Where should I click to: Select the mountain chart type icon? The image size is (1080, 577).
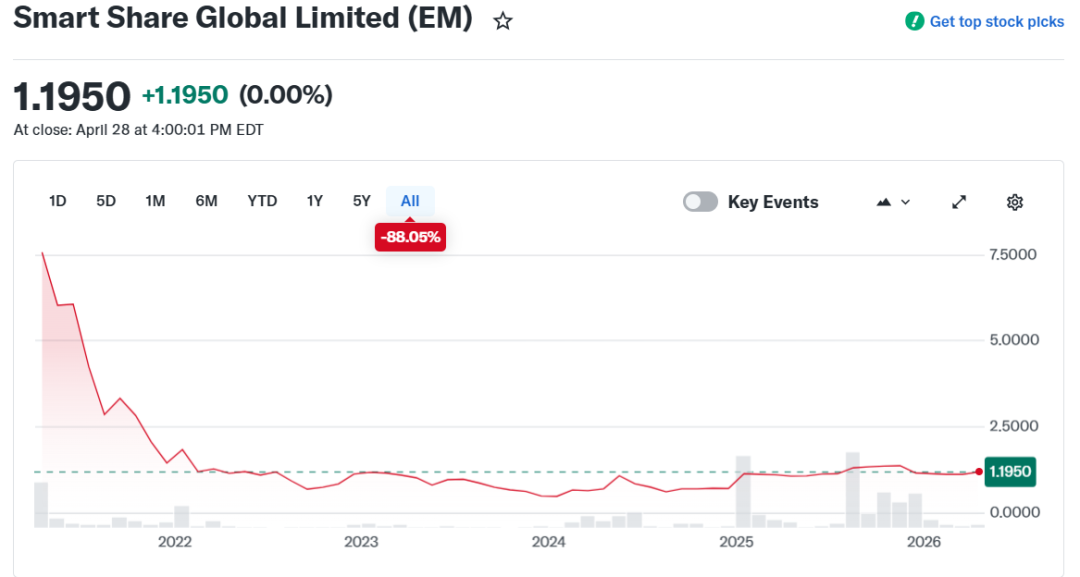(884, 202)
